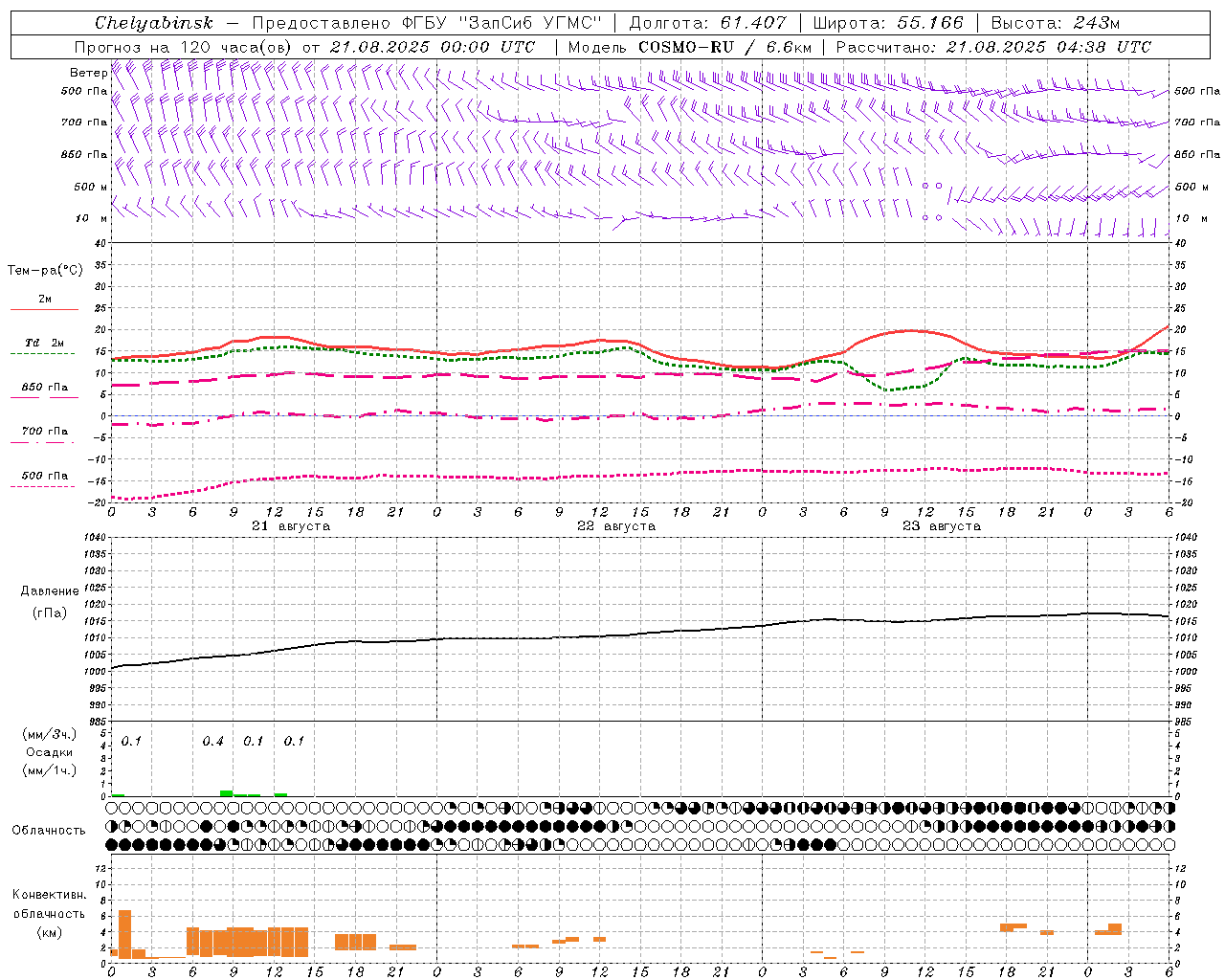
Task: Click the '21 августа' date label
Action: pos(291,526)
